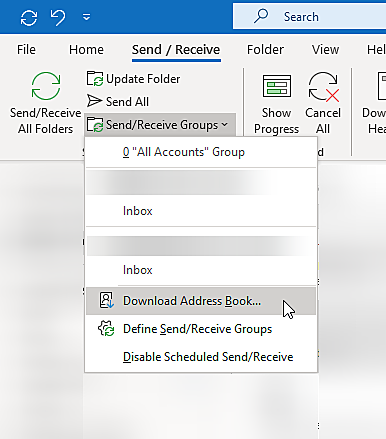Open the View ribbon tab
The width and height of the screenshot is (386, 439).
[325, 50]
